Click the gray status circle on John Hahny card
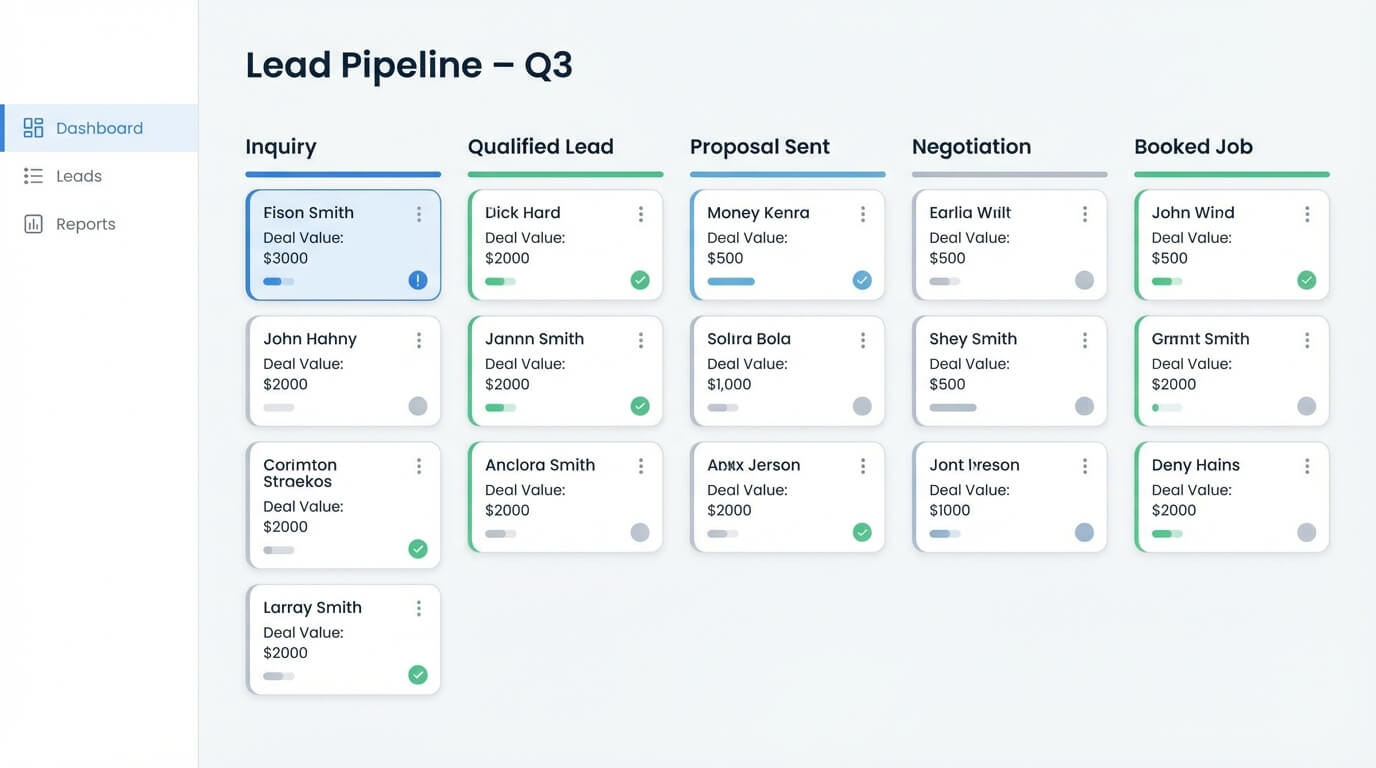This screenshot has height=768, width=1376. pos(418,406)
